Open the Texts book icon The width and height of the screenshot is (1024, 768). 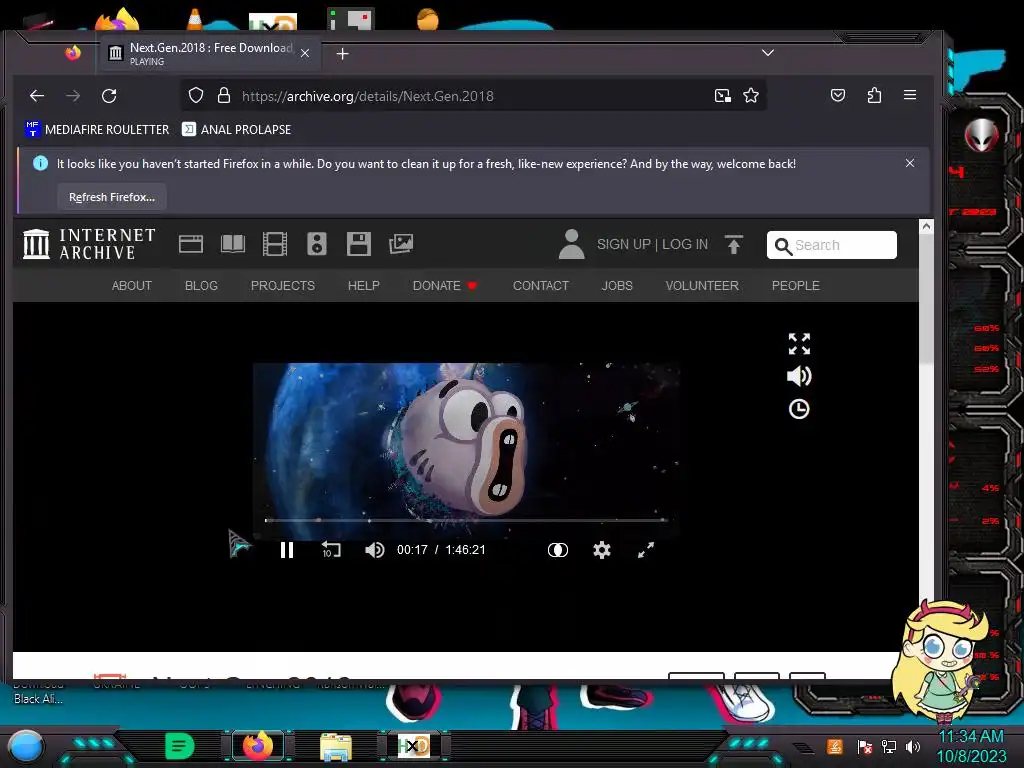point(232,244)
